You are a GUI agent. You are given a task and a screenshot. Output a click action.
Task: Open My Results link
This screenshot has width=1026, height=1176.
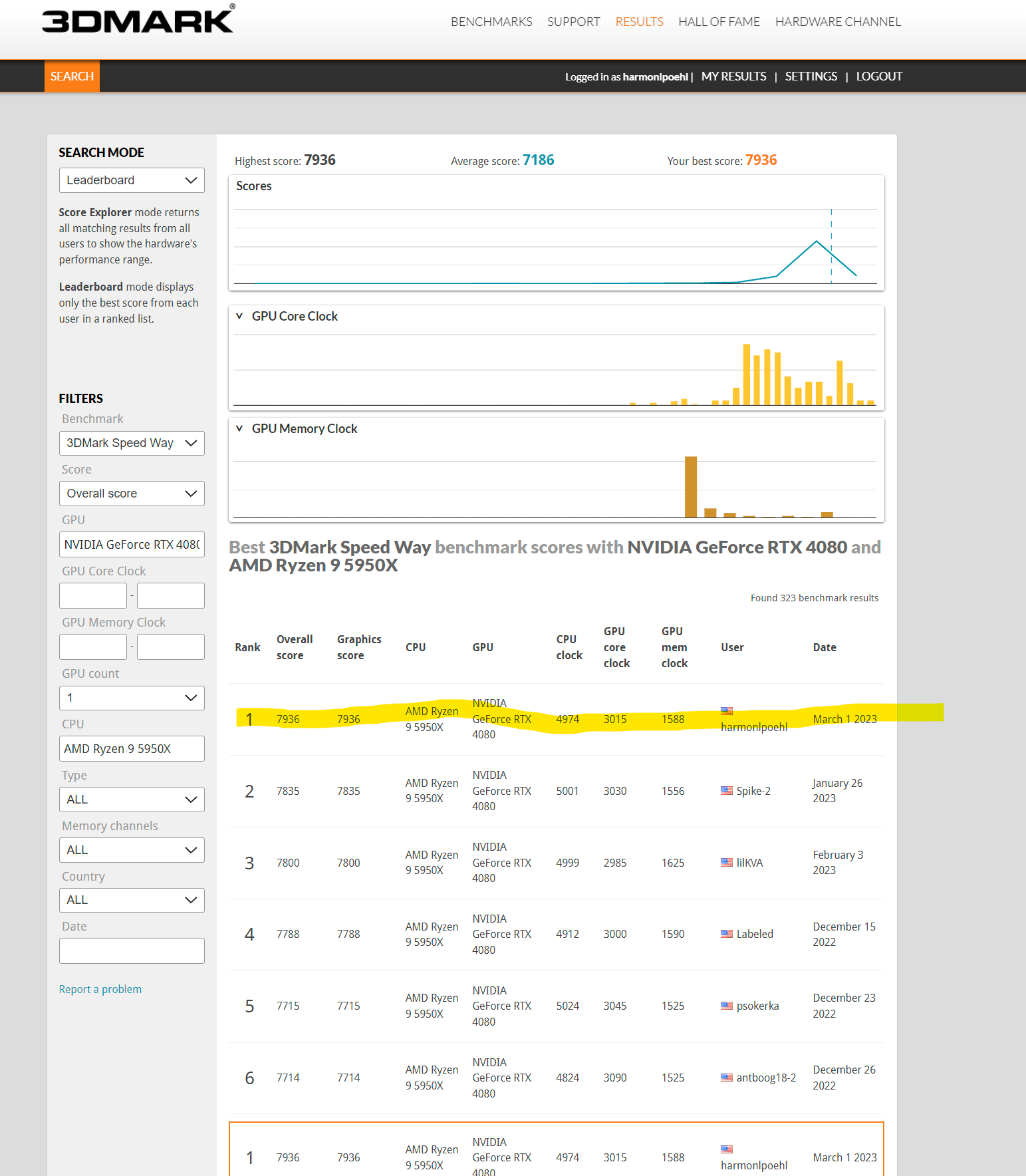733,76
